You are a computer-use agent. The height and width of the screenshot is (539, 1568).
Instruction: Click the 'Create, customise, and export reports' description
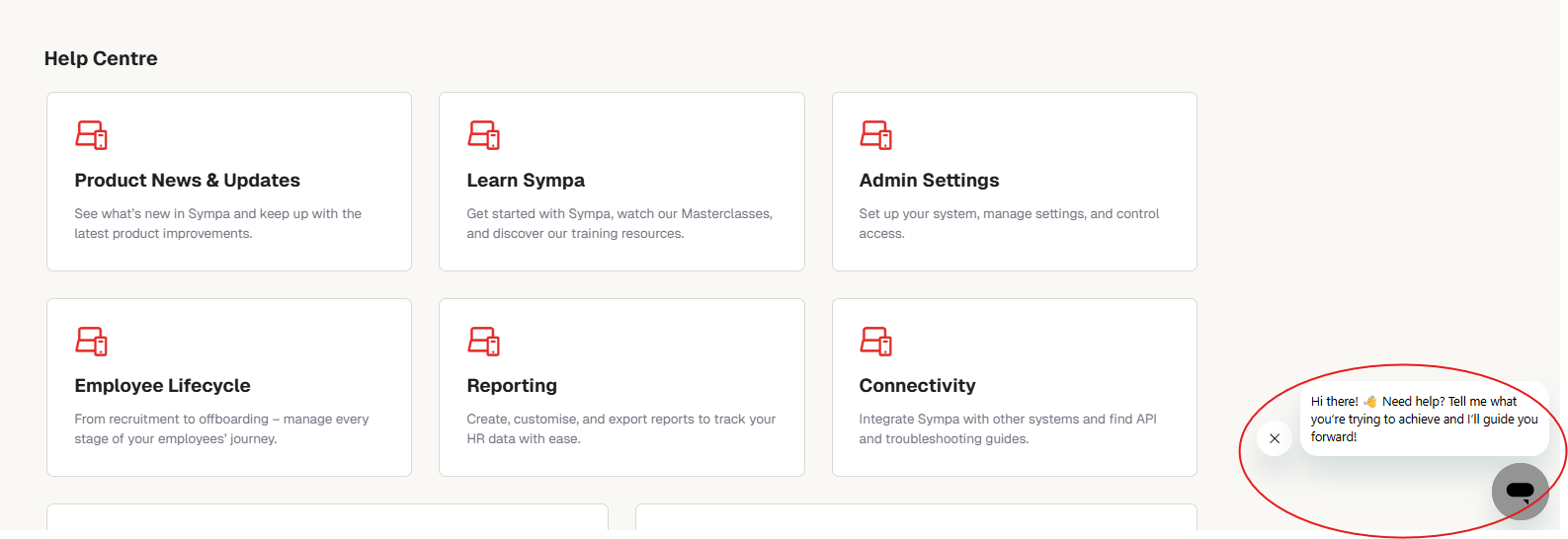[x=620, y=428]
